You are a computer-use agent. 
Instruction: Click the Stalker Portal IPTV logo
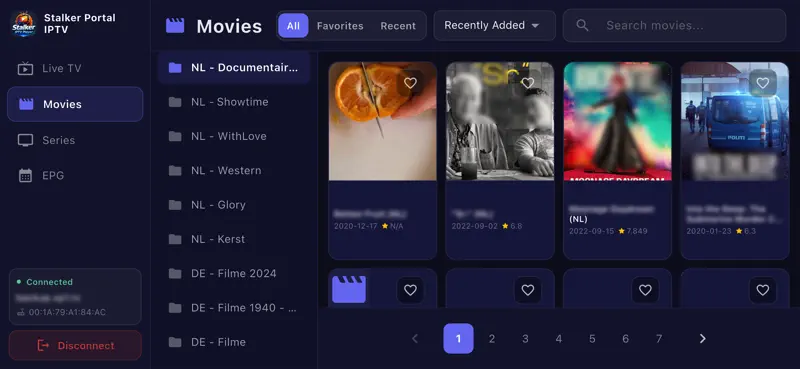(x=23, y=23)
